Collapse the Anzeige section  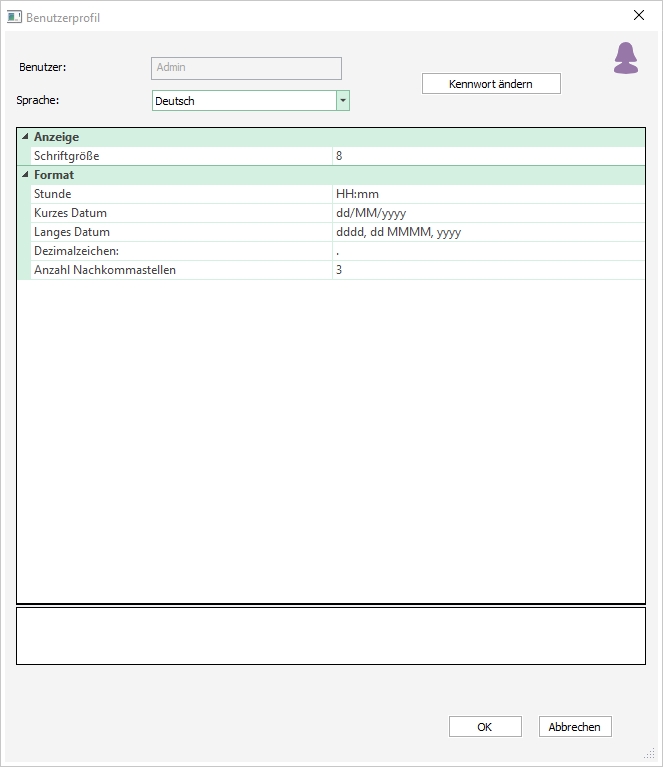click(x=25, y=137)
